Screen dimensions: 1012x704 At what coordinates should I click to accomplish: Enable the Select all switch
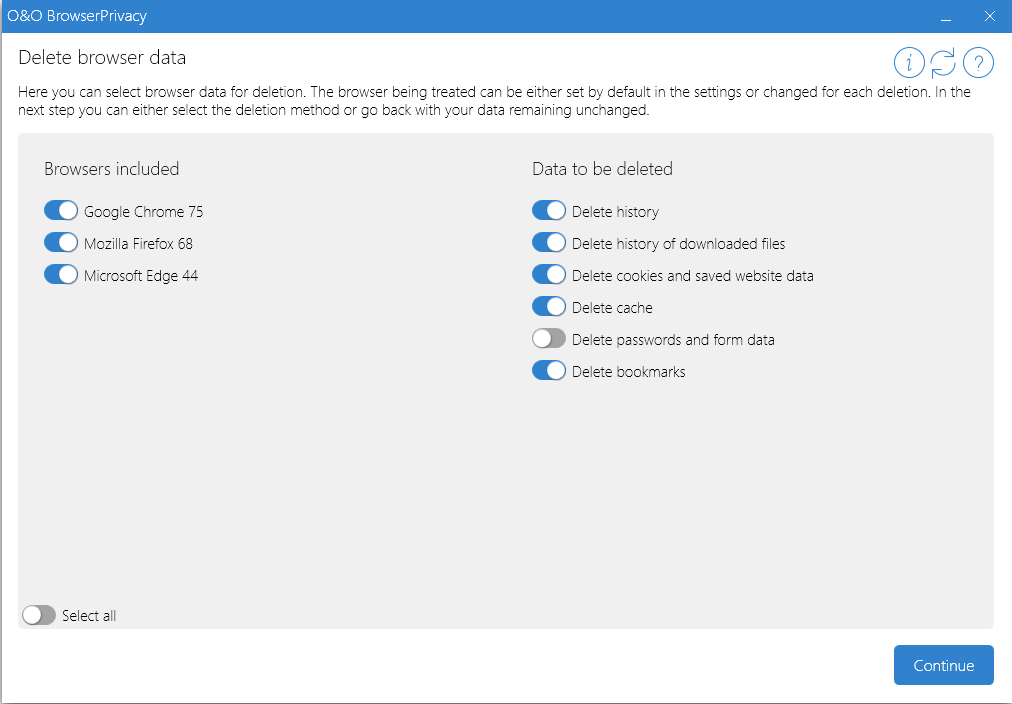(38, 614)
